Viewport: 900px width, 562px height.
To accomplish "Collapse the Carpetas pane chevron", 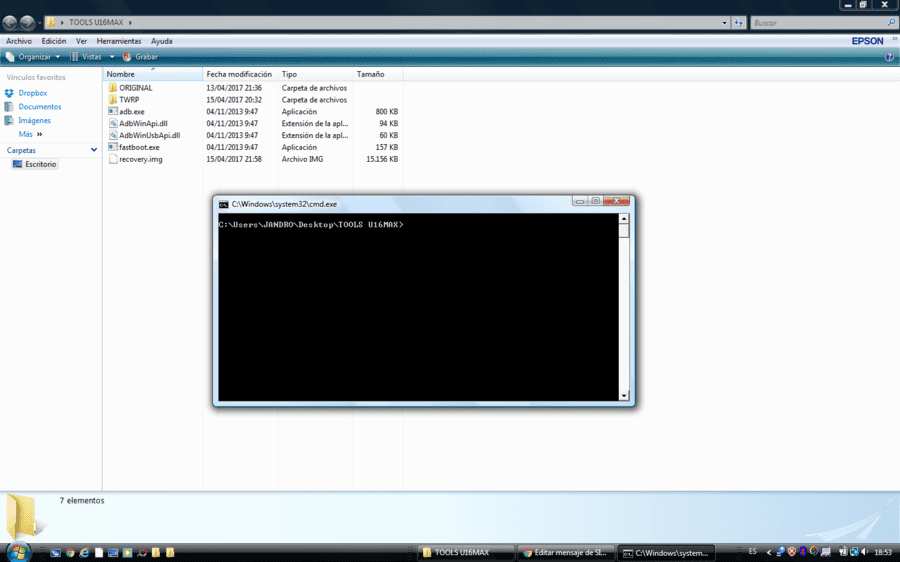I will 94,150.
